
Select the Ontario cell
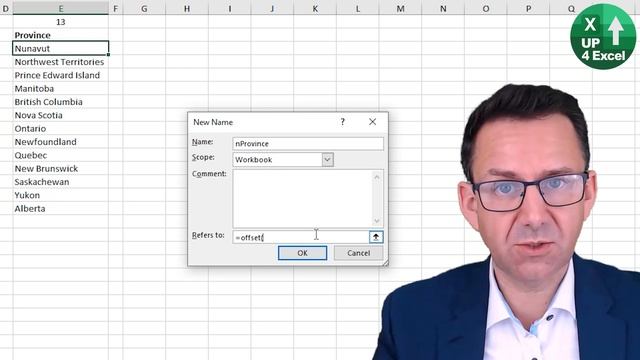(x=60, y=129)
